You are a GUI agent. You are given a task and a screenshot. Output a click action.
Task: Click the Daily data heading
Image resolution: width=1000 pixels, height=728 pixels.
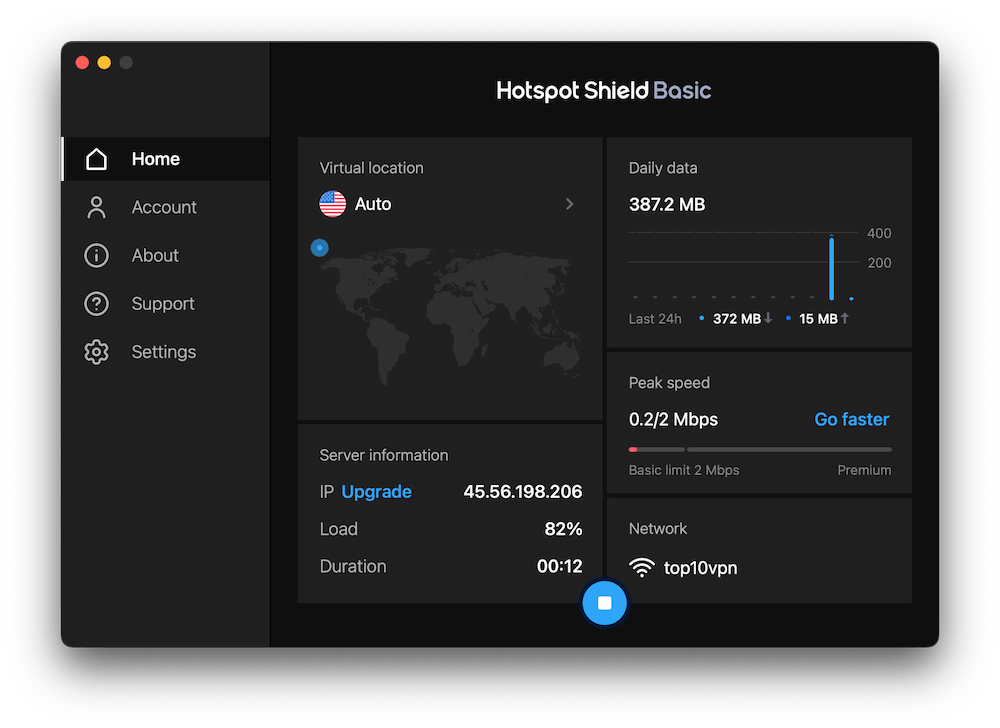click(663, 168)
